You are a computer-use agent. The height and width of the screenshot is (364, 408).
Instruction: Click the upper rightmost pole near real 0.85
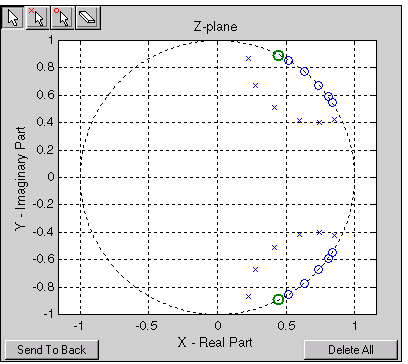[x=334, y=119]
